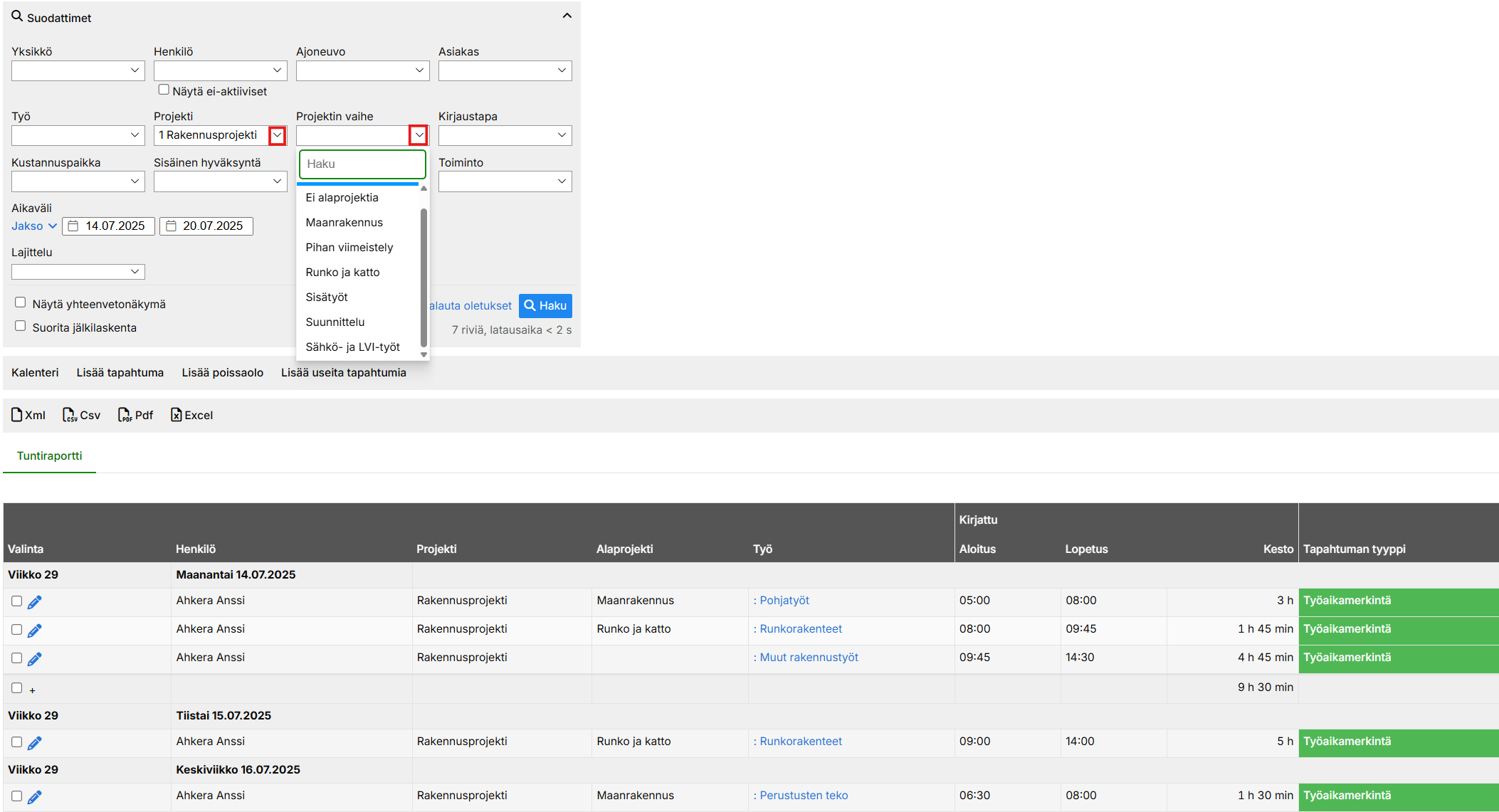Edit the Pohjatyöt entry with pencil icon
1499x812 pixels.
point(34,602)
